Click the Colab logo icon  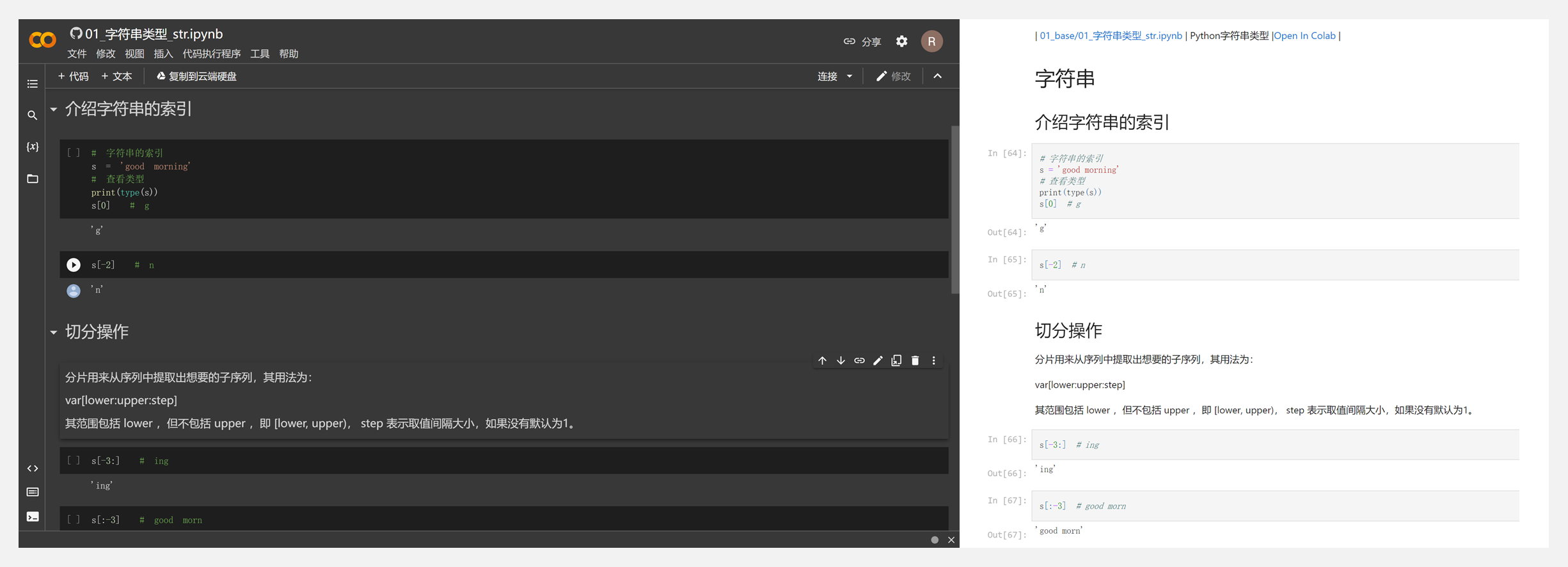[43, 40]
